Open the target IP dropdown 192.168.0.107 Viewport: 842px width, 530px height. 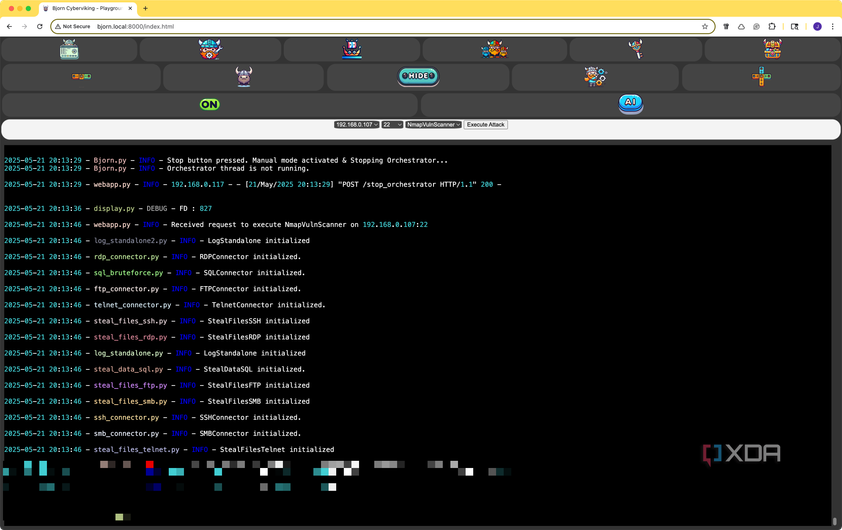357,125
